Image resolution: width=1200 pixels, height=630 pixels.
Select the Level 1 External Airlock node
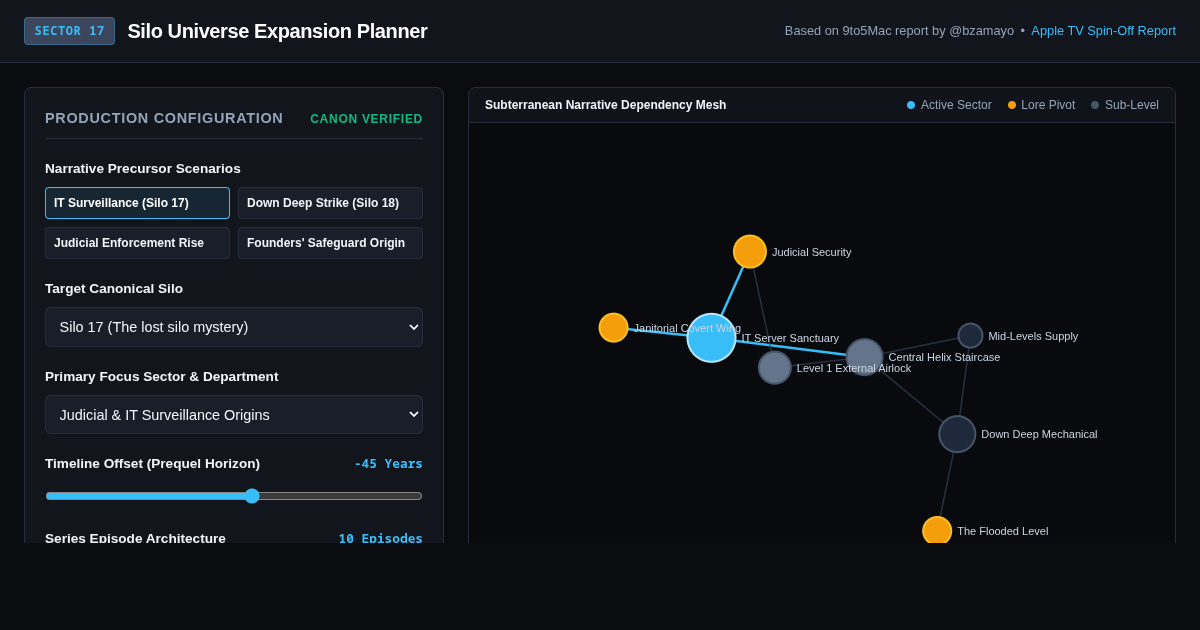tap(775, 368)
